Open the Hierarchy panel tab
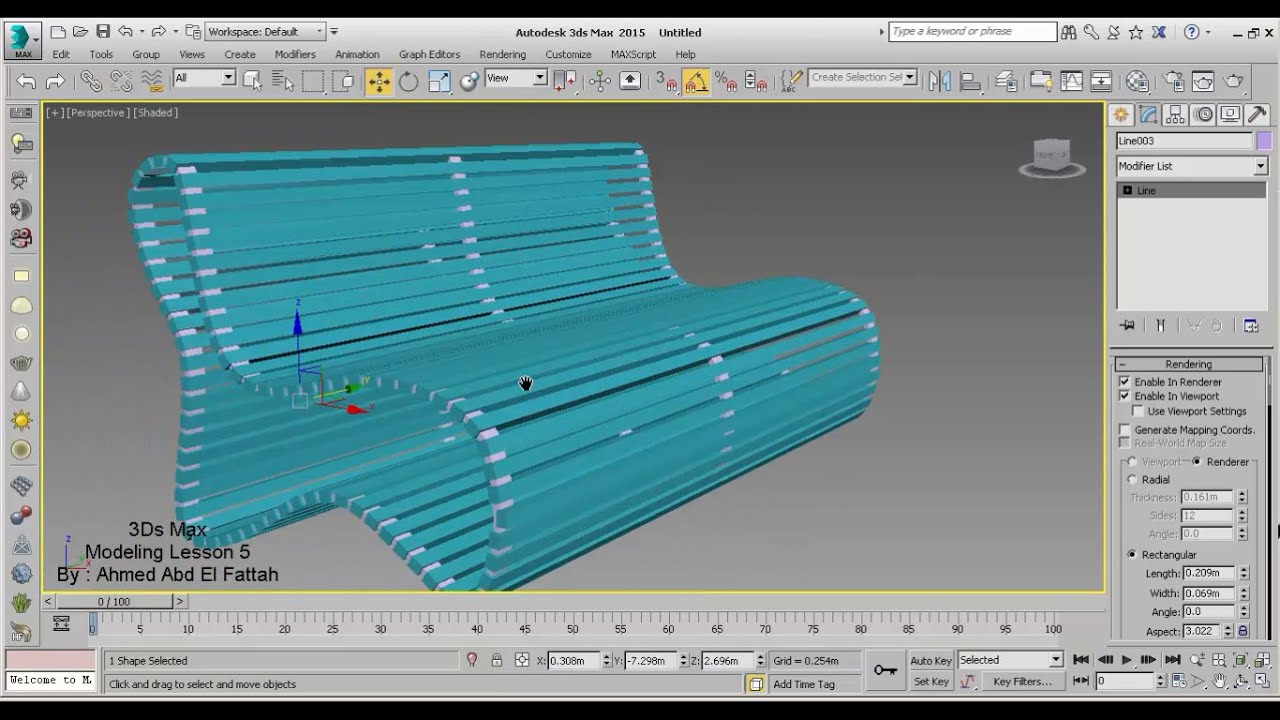This screenshot has width=1280, height=720. (1175, 114)
